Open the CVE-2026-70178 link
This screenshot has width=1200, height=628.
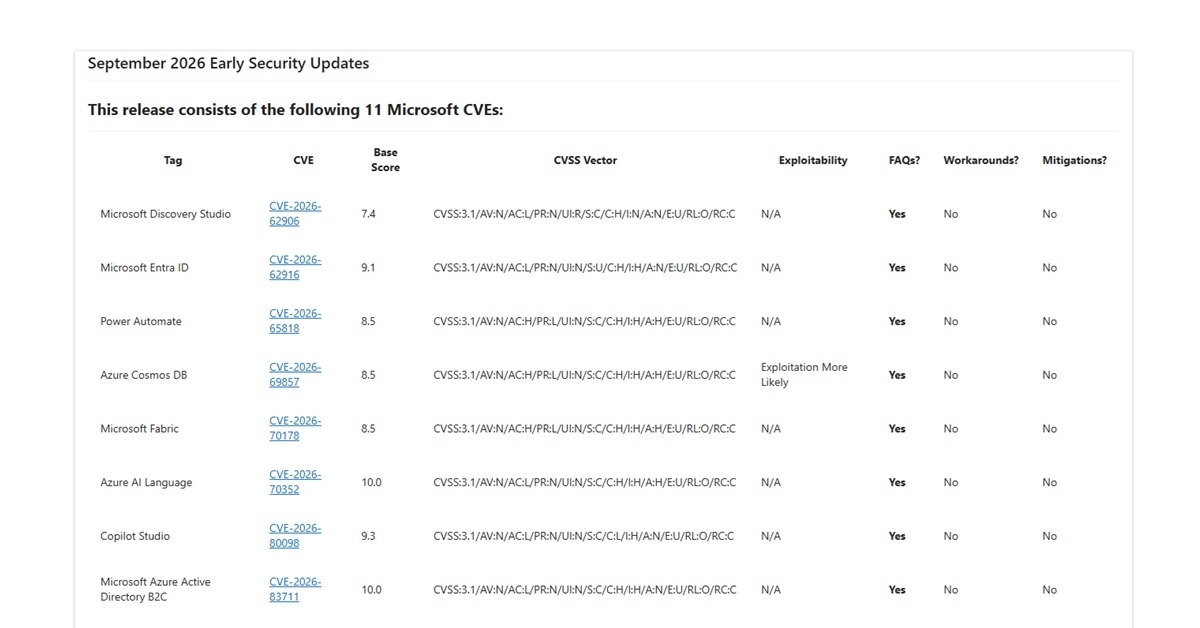[295, 428]
